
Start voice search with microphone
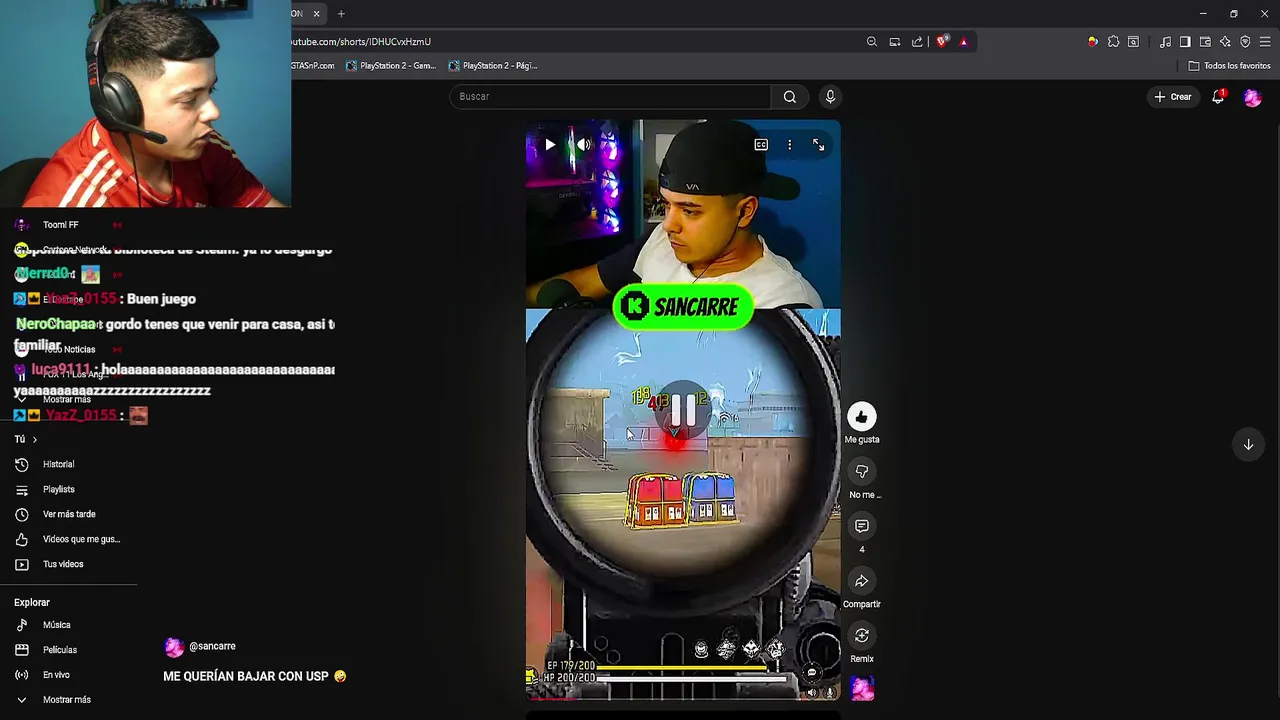830,97
